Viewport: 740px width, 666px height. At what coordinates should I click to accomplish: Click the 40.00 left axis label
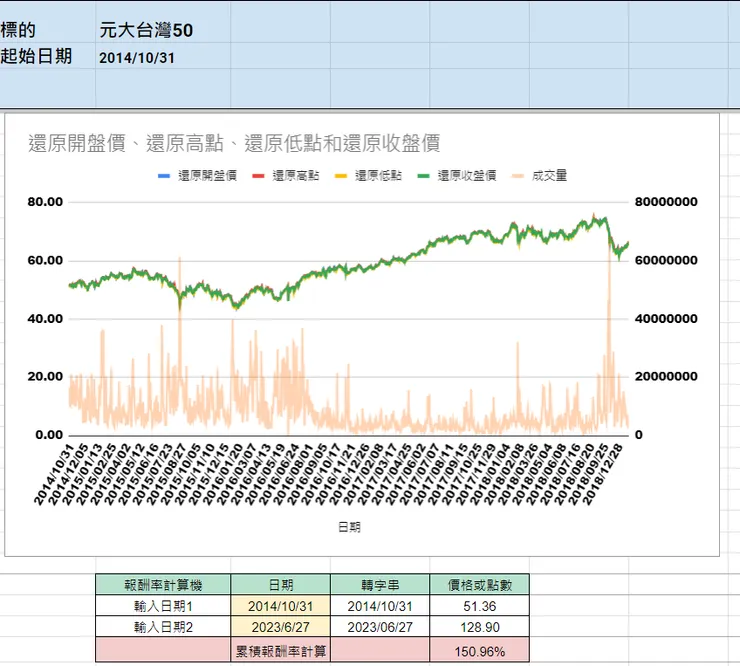coord(45,319)
